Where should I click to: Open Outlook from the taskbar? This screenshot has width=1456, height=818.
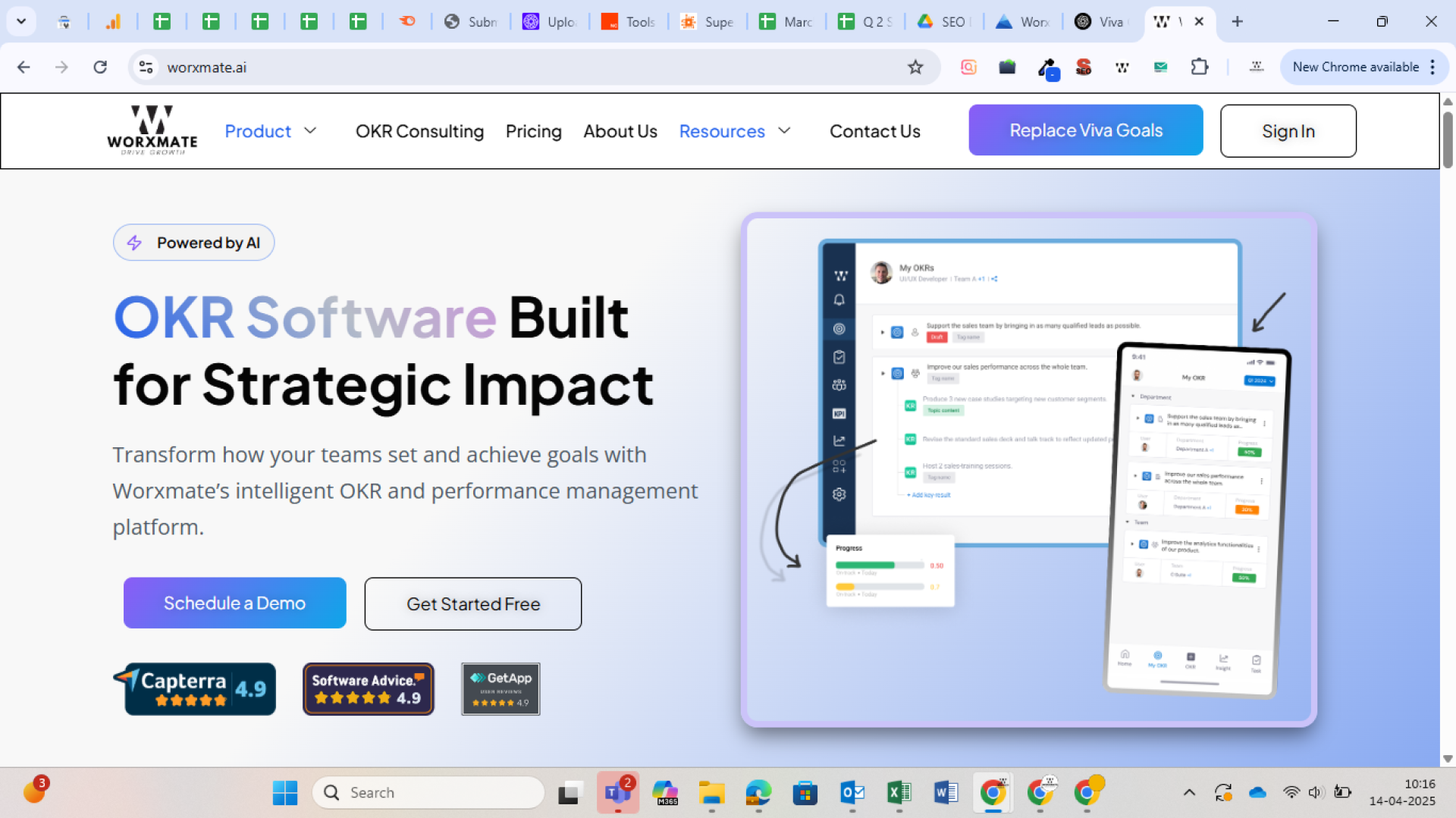tap(852, 792)
